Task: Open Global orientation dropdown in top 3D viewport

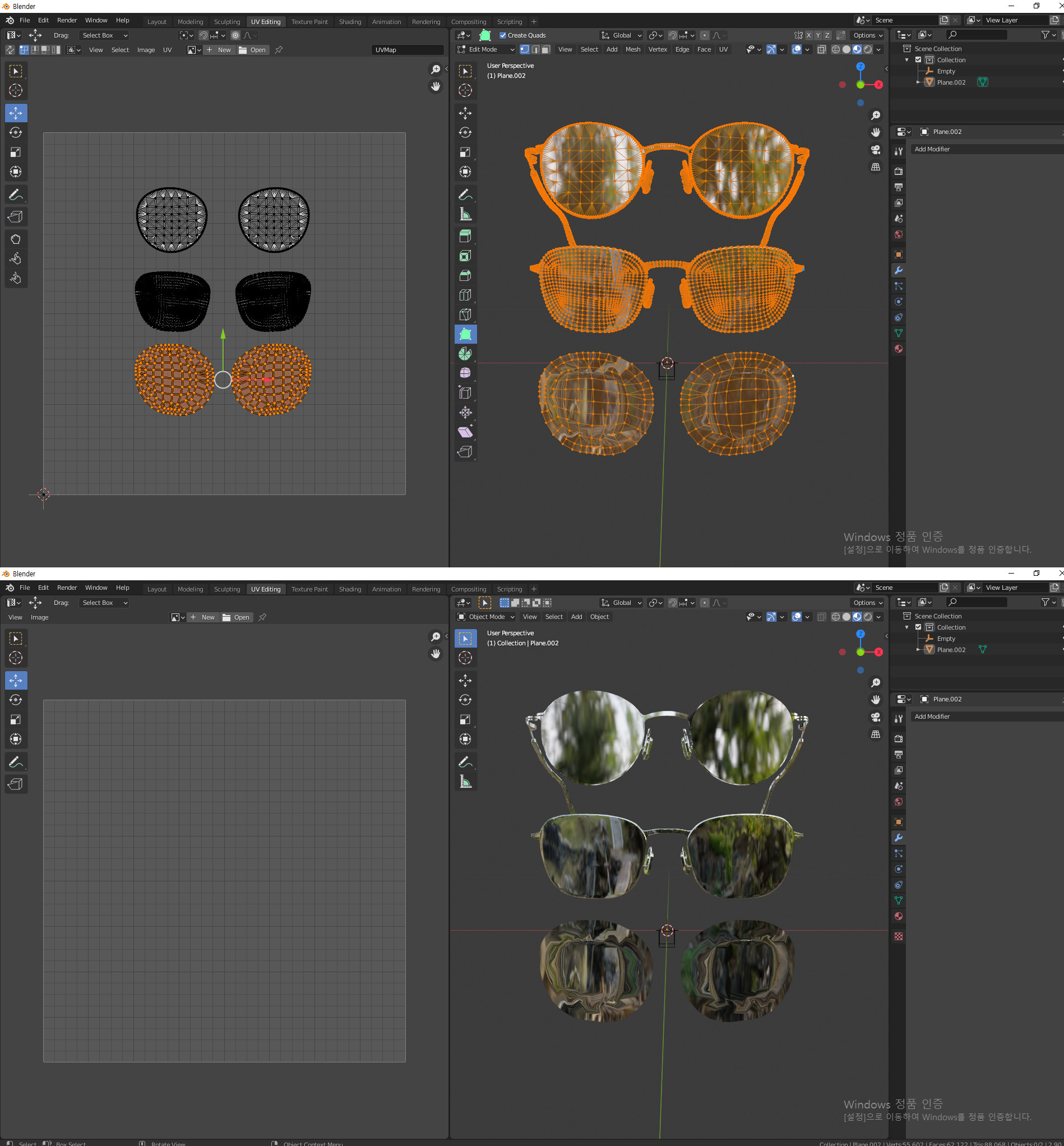Action: [621, 35]
